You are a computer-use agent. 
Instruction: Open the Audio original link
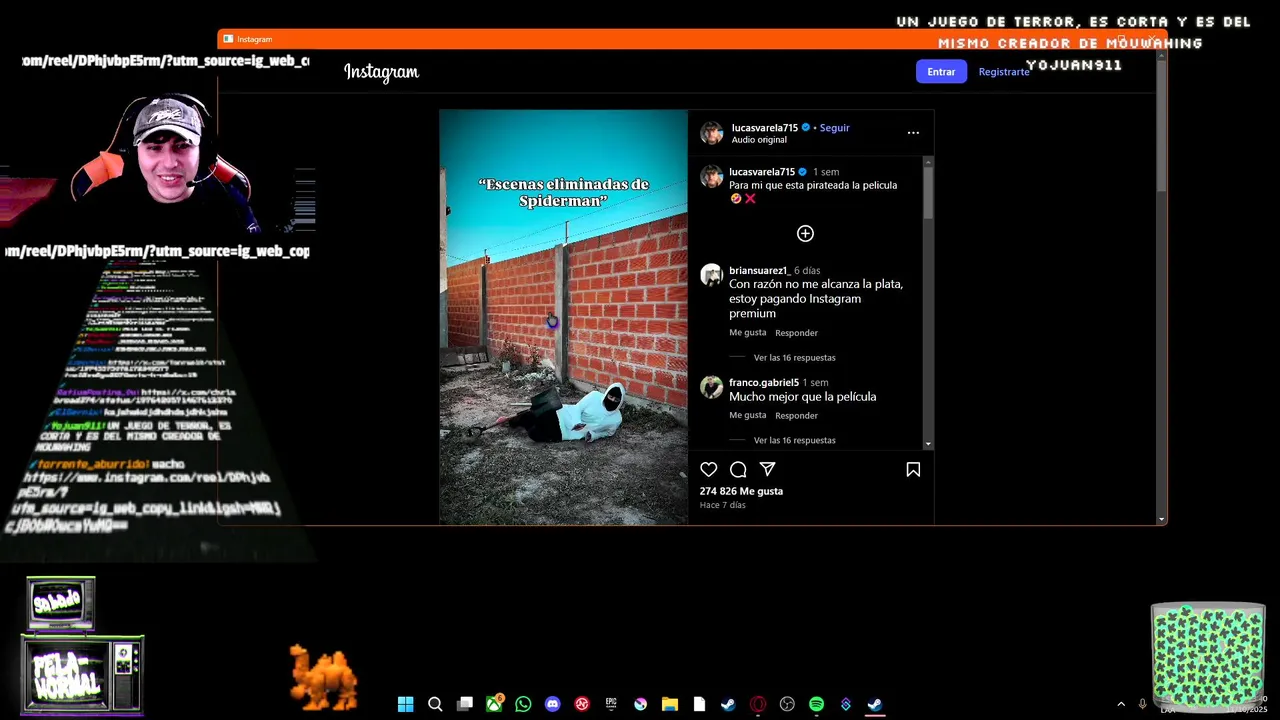click(759, 140)
